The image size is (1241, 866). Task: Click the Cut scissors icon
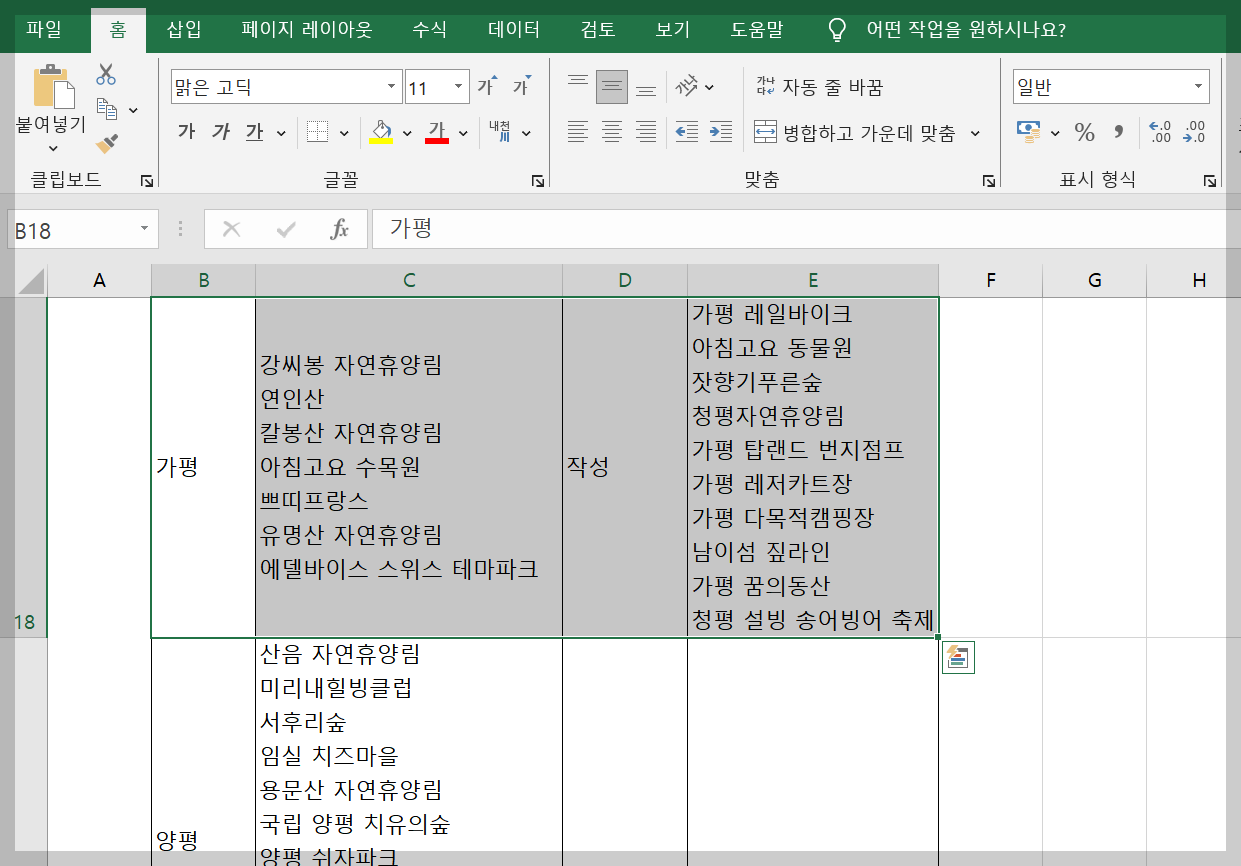(x=104, y=72)
